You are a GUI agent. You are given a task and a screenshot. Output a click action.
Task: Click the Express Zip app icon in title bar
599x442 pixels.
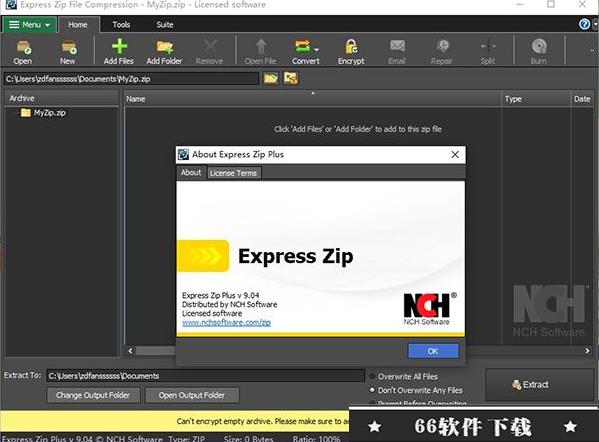[x=11, y=5]
